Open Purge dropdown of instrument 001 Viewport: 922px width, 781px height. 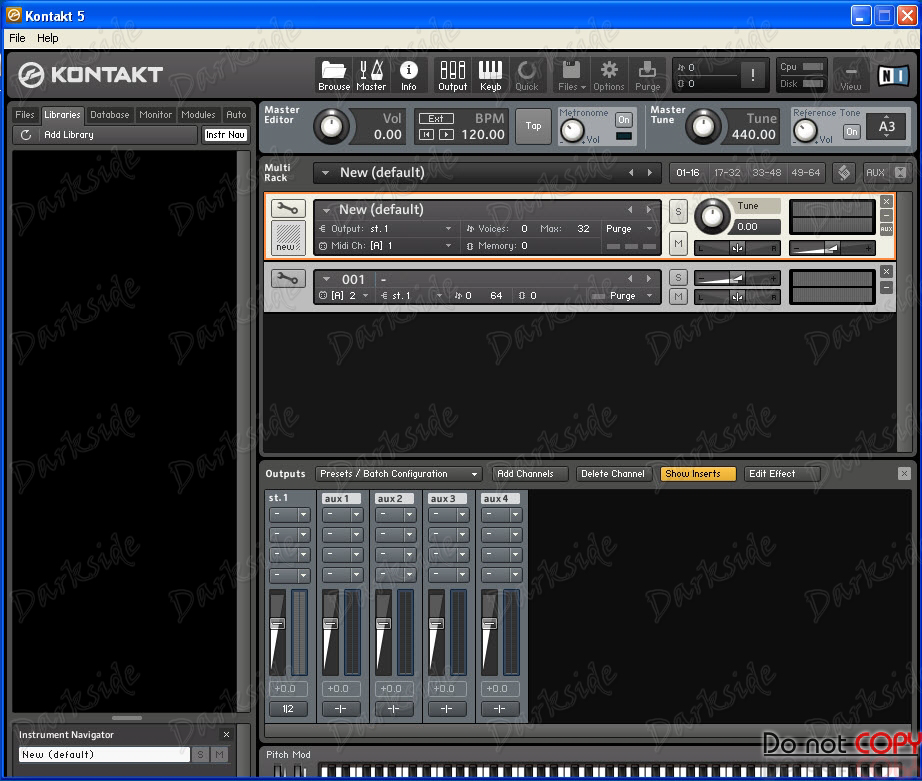coord(649,296)
